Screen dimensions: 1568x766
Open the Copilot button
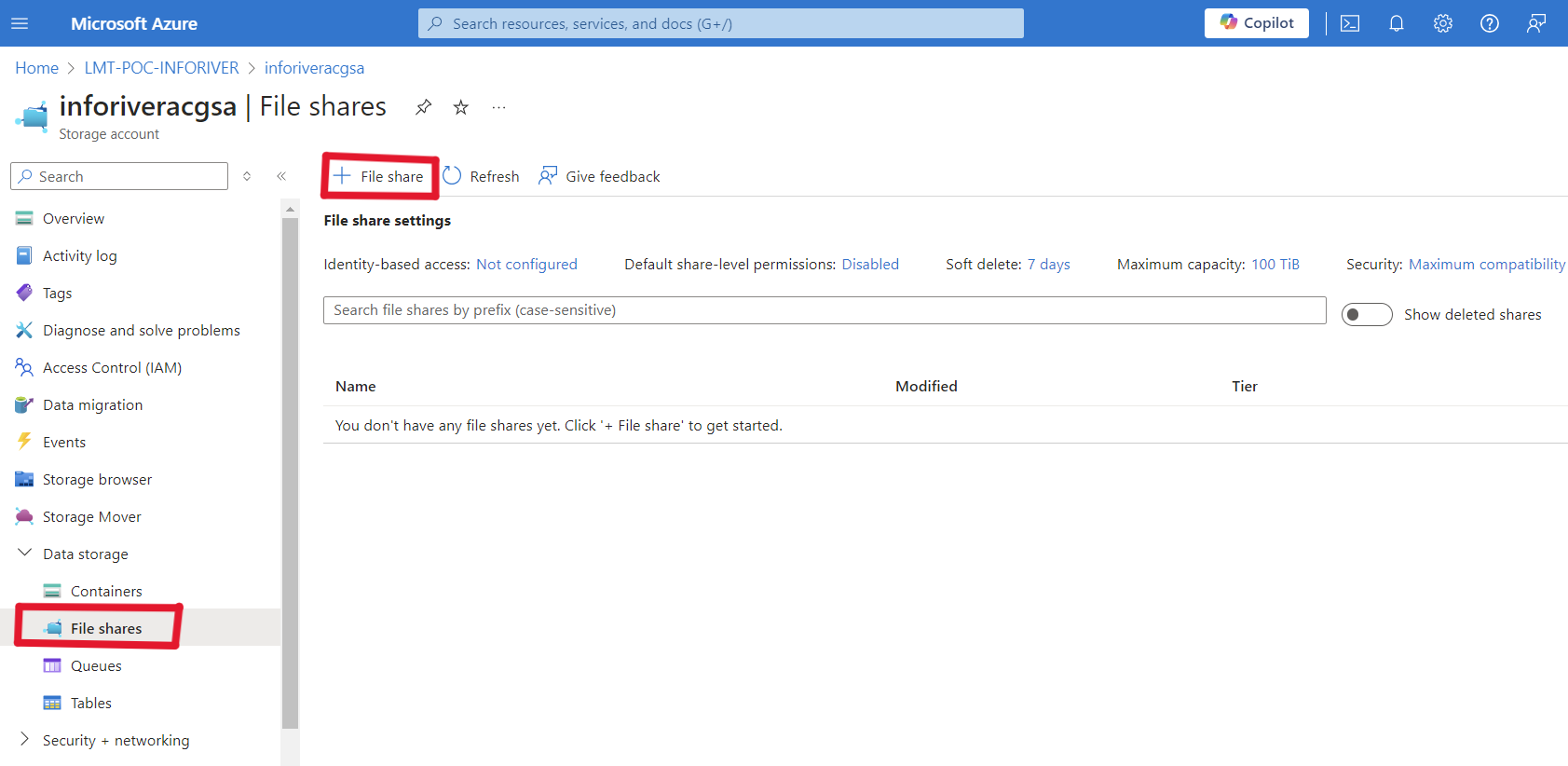tap(1256, 23)
